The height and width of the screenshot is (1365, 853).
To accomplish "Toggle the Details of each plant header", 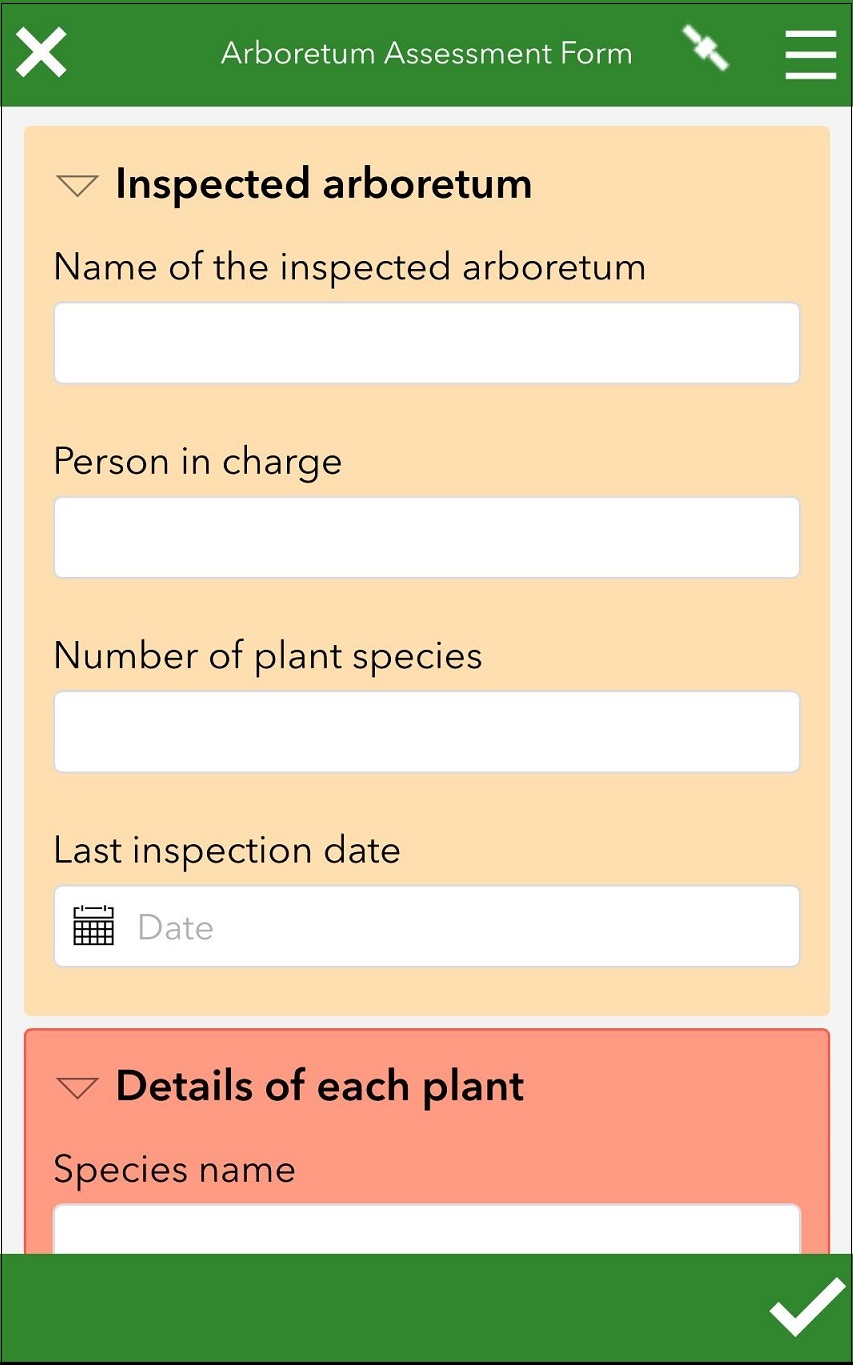I will [320, 1086].
